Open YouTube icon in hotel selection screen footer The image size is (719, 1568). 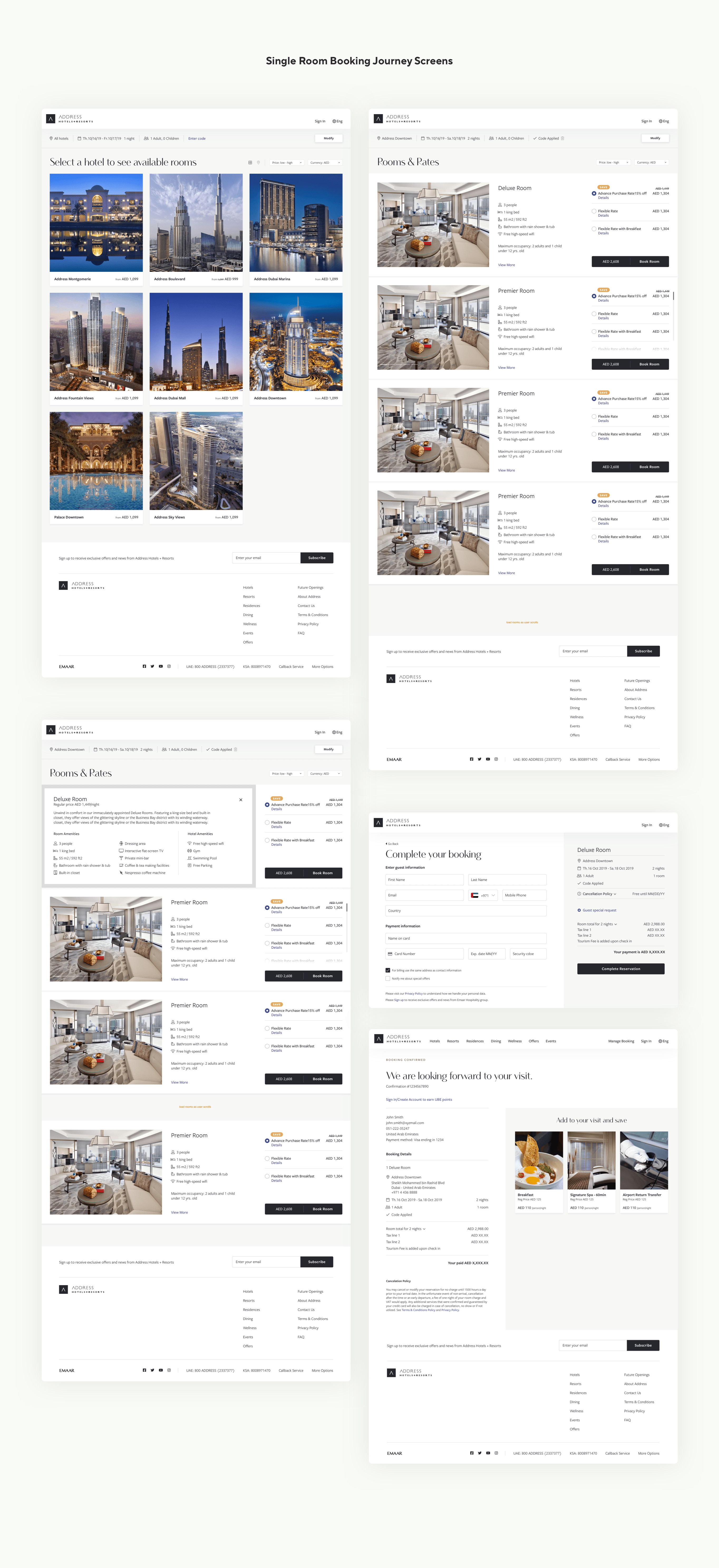pyautogui.click(x=161, y=666)
